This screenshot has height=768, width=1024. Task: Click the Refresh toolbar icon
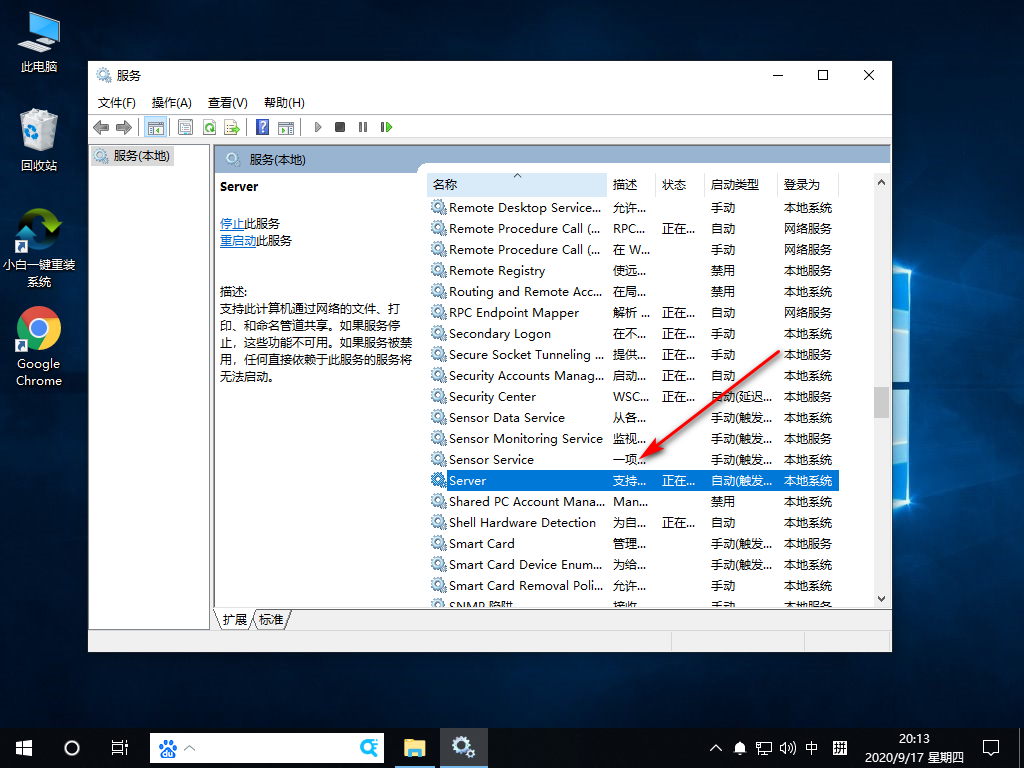209,127
